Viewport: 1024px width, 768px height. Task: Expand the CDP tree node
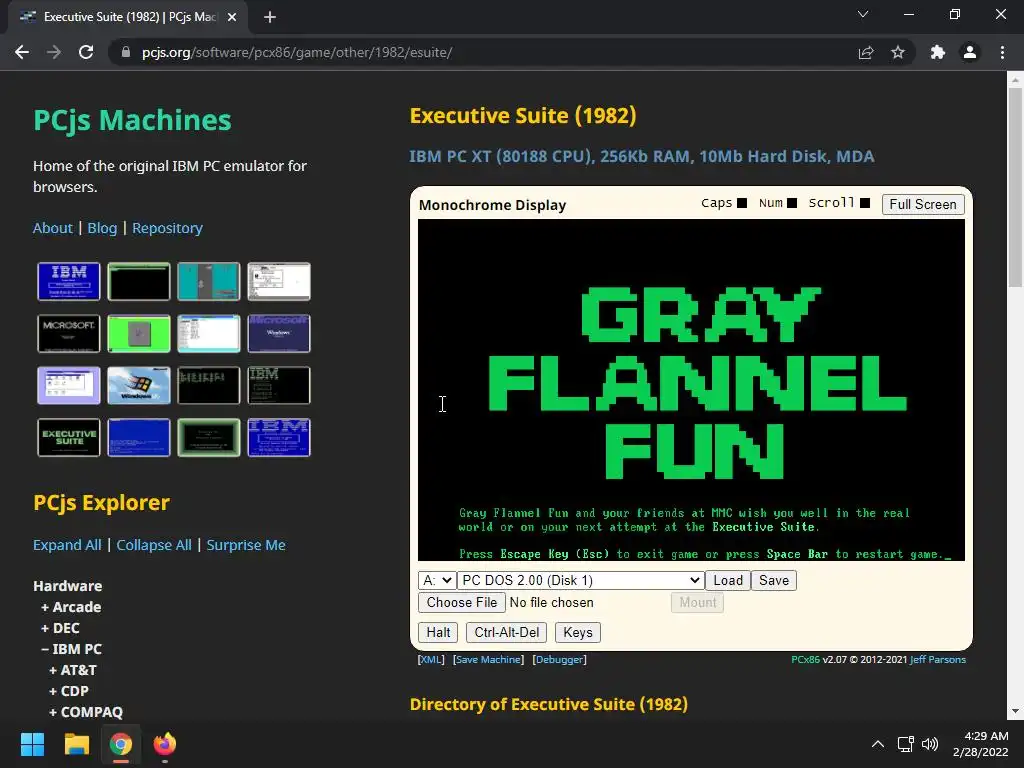coord(69,690)
